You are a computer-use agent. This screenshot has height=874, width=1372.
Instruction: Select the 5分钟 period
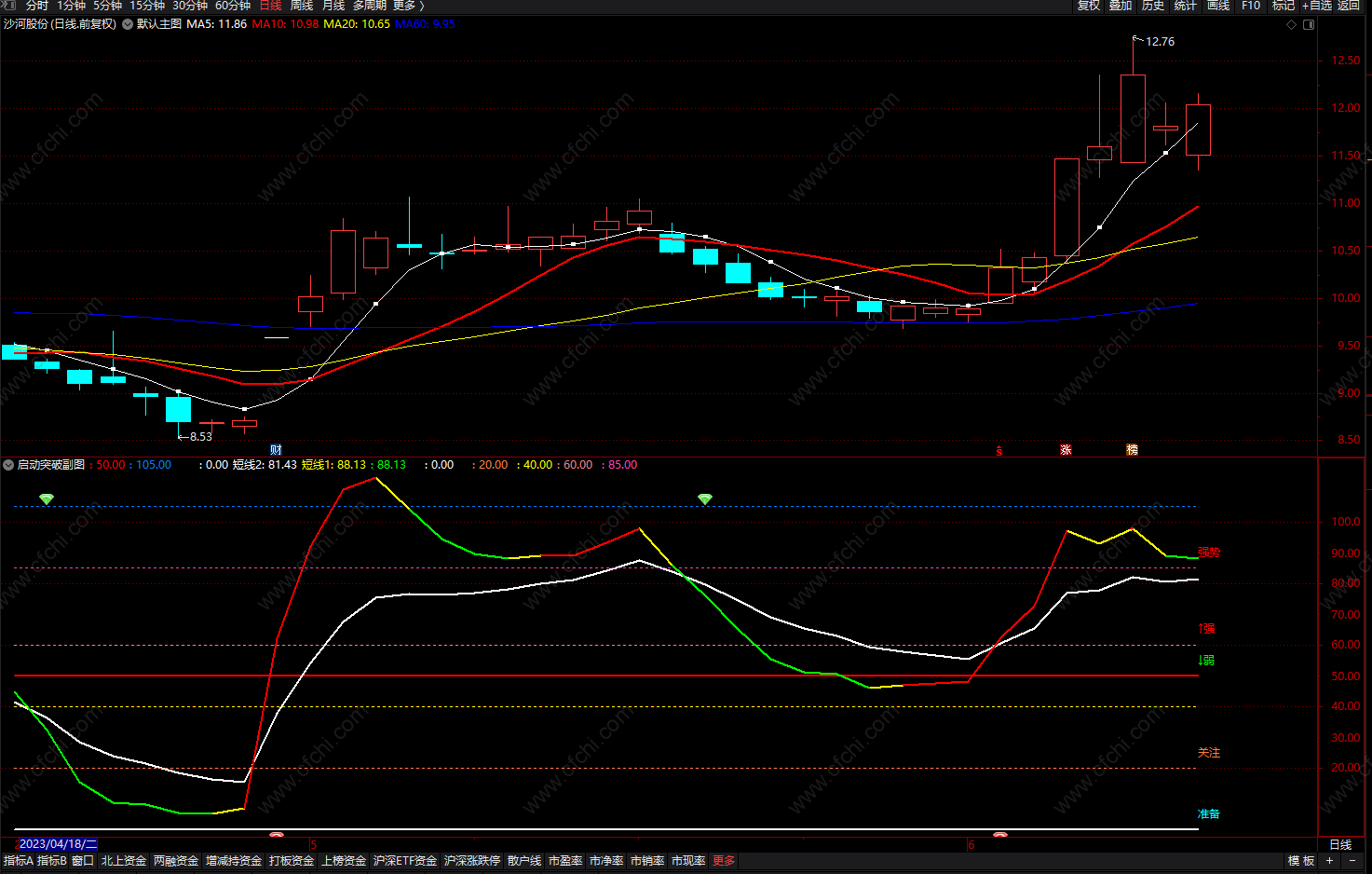[x=107, y=6]
